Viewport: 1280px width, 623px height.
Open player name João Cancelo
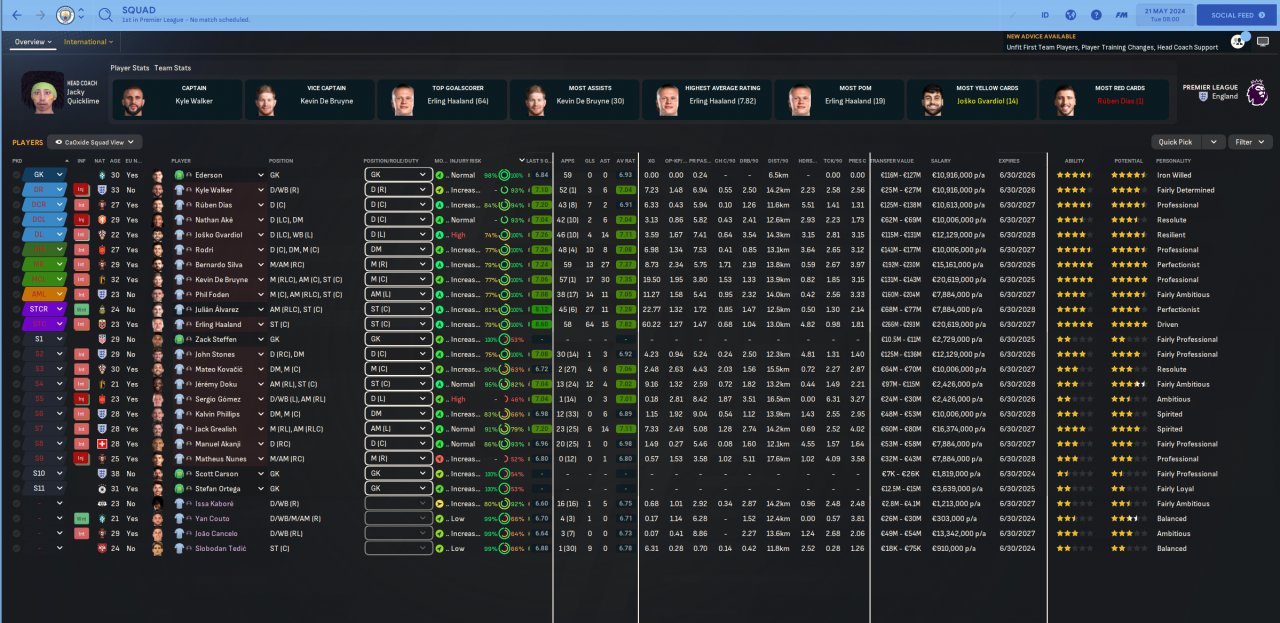(215, 534)
